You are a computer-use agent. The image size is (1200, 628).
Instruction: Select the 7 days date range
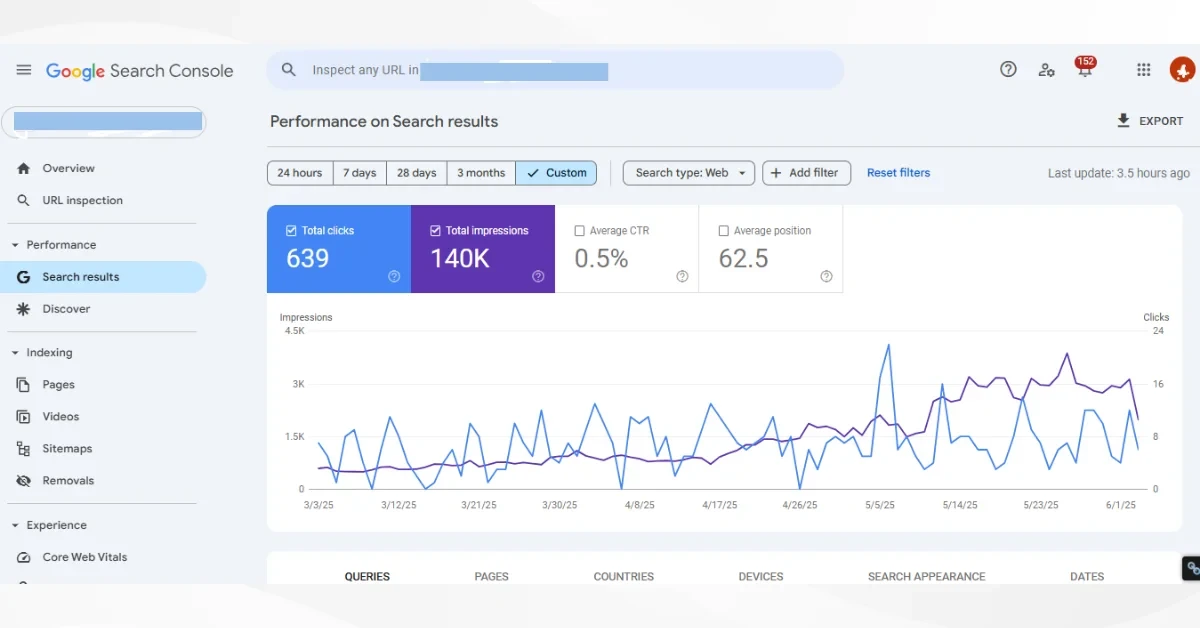click(x=359, y=173)
